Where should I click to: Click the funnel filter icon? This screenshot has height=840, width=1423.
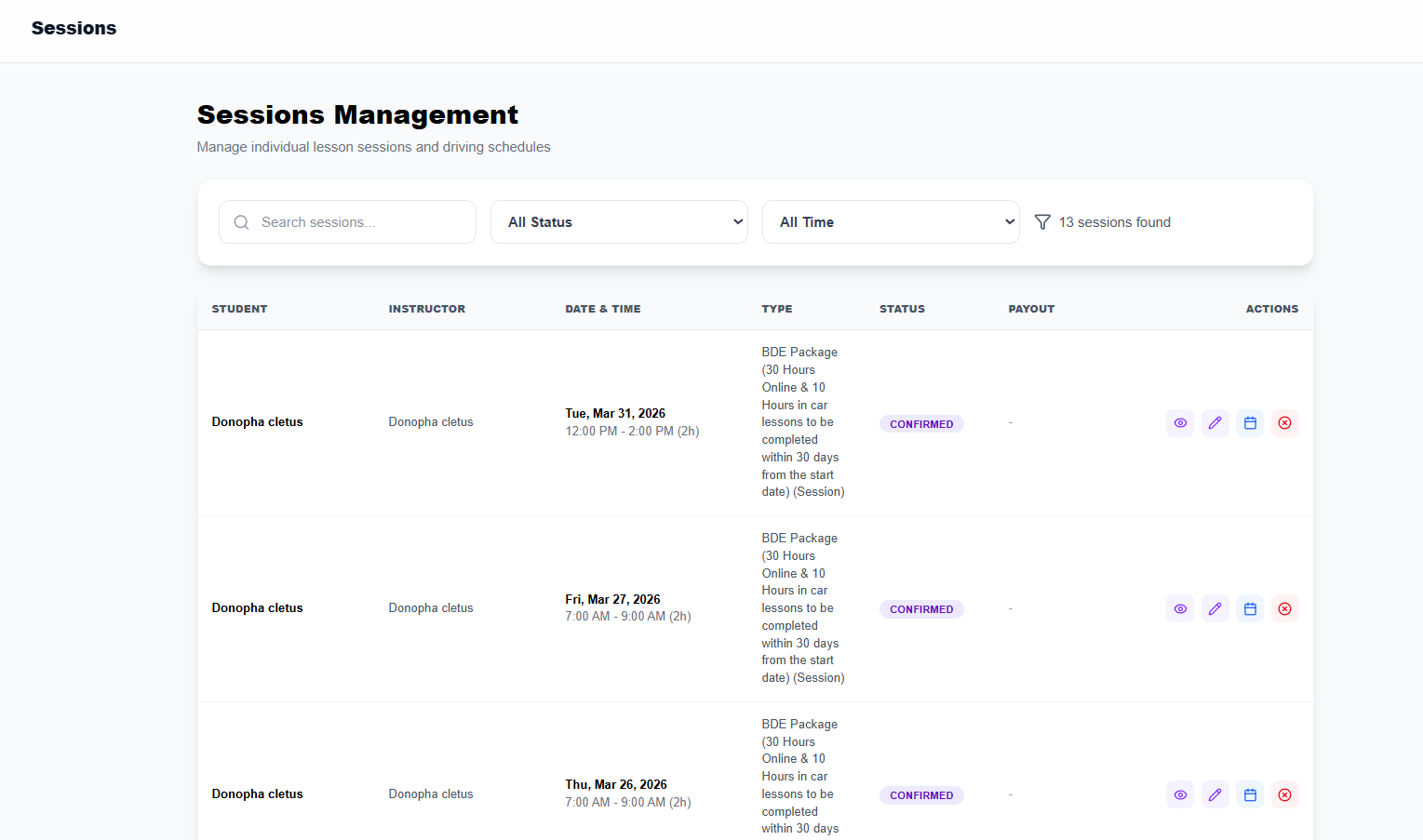click(1042, 222)
